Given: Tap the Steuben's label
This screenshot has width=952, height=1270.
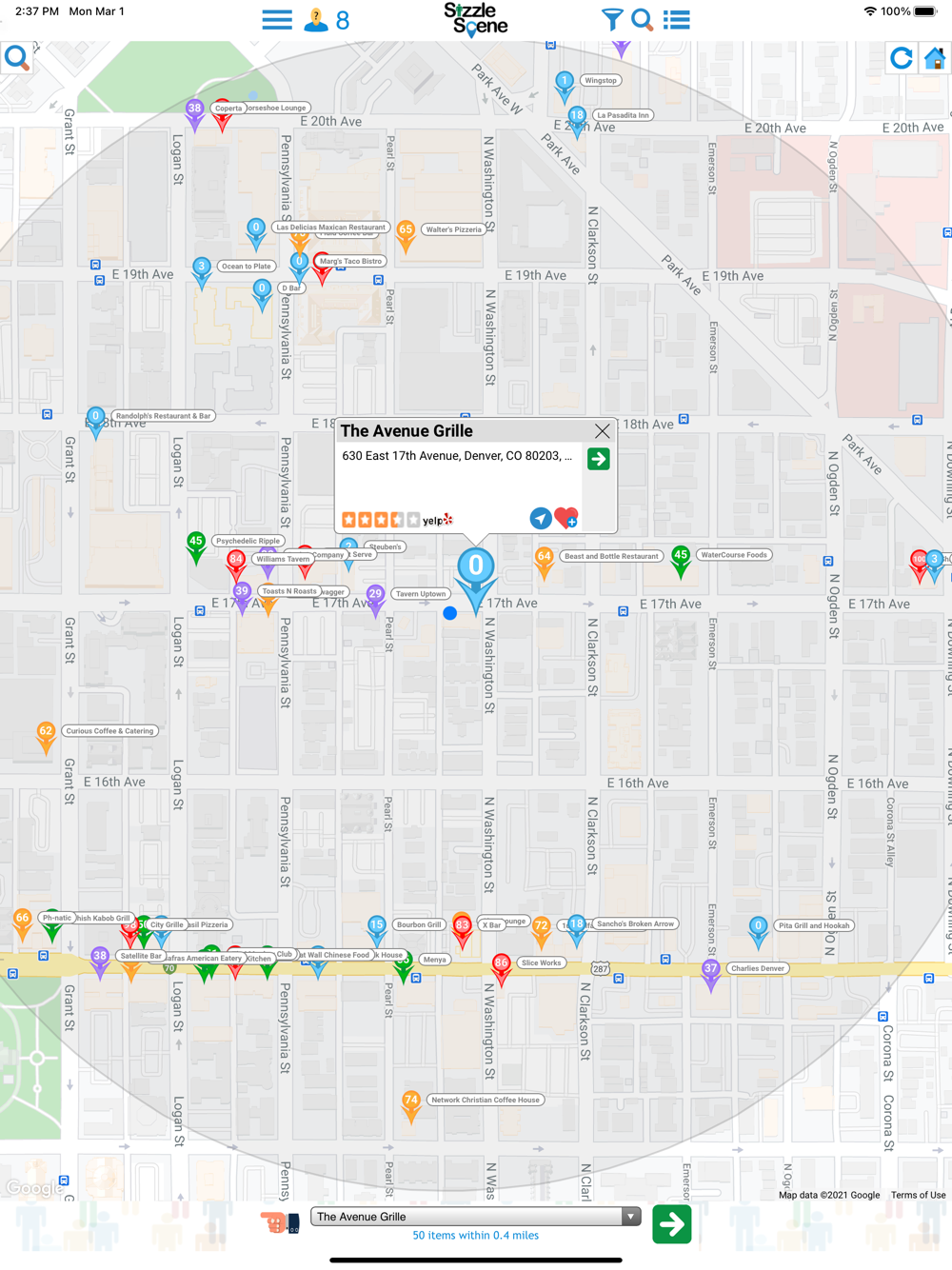Looking at the screenshot, I should [x=386, y=546].
